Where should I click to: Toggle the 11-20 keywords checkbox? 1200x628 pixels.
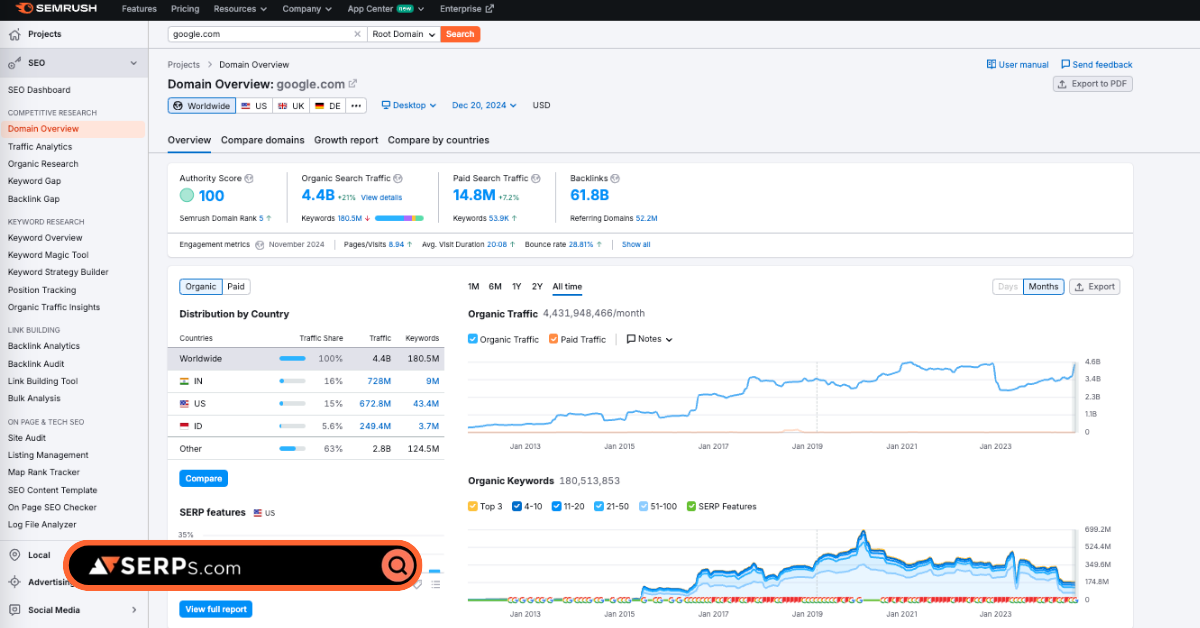[x=555, y=506]
